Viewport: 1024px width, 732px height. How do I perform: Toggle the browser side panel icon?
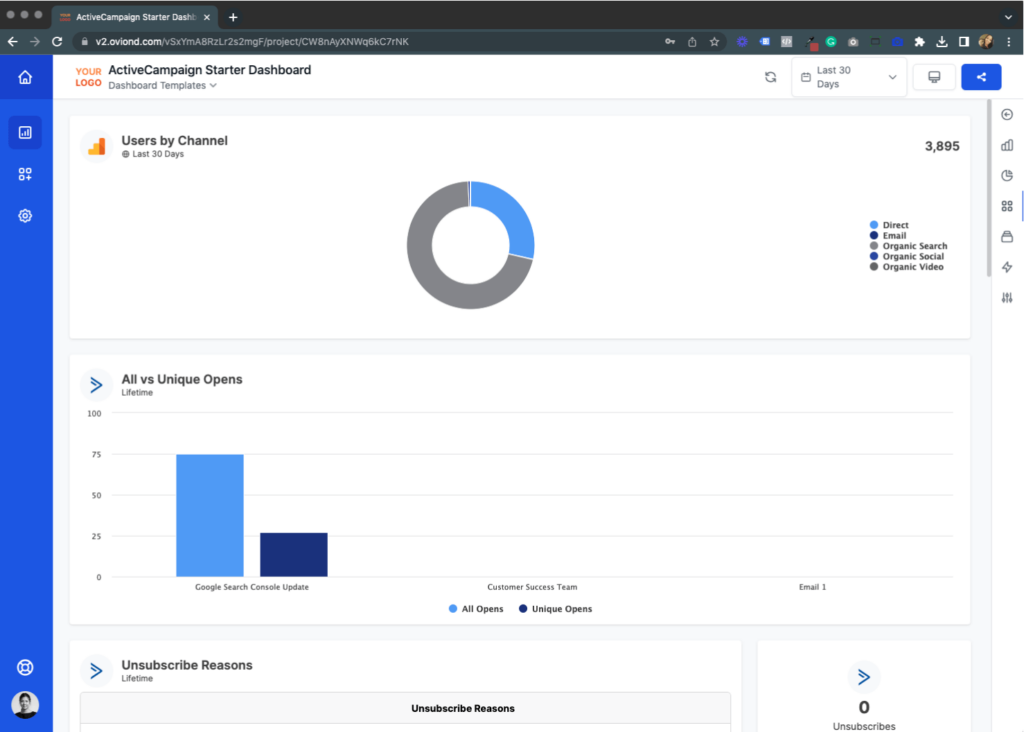point(964,41)
